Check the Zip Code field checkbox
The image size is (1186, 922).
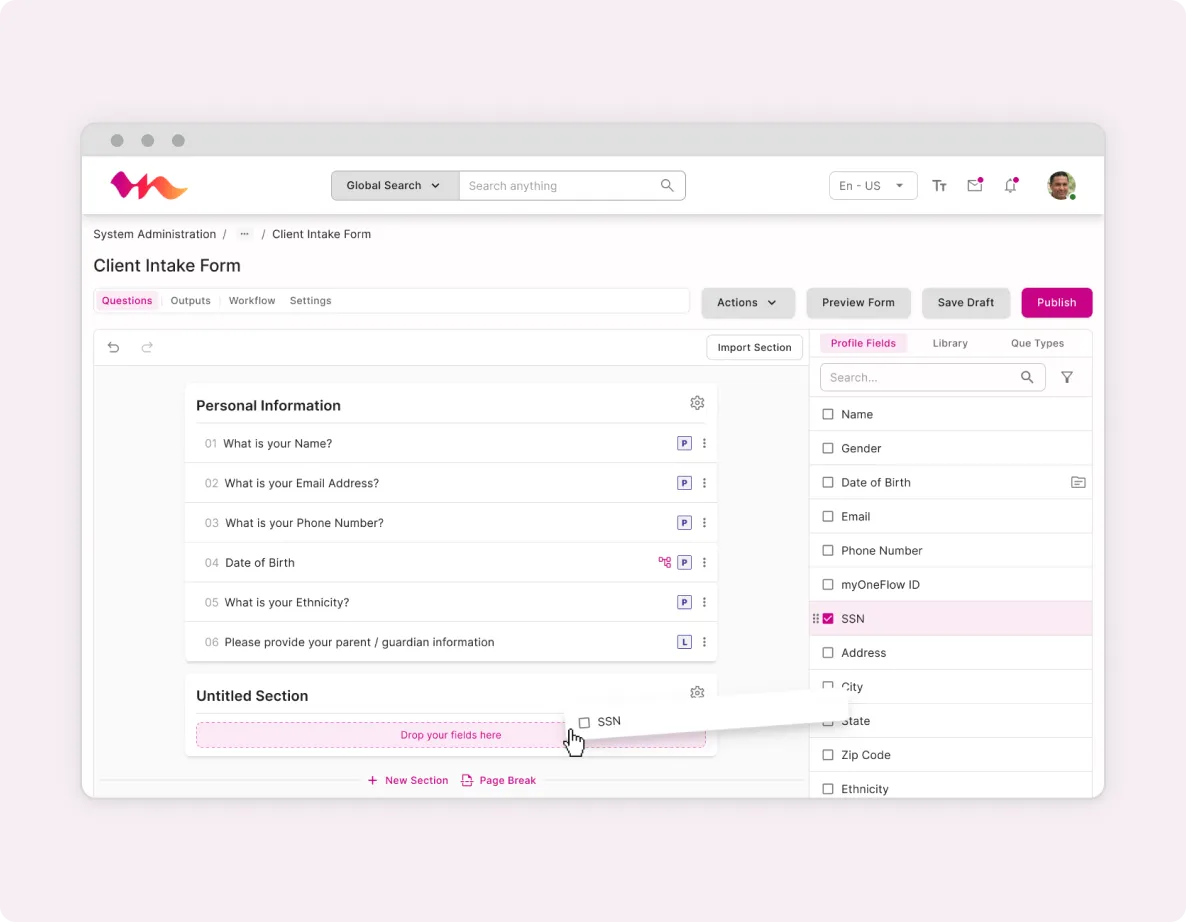click(x=828, y=755)
